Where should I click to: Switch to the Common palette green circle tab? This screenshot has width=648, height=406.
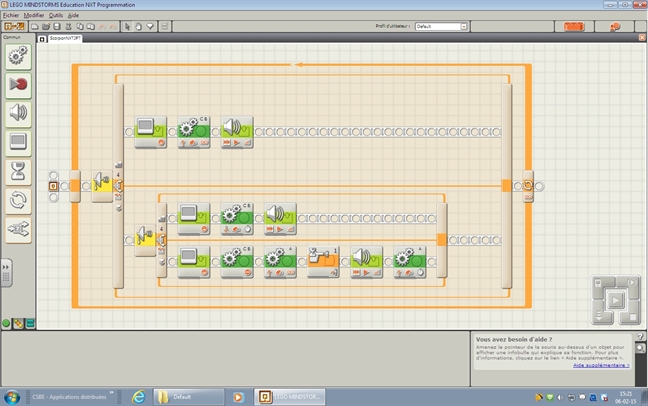(x=6, y=323)
